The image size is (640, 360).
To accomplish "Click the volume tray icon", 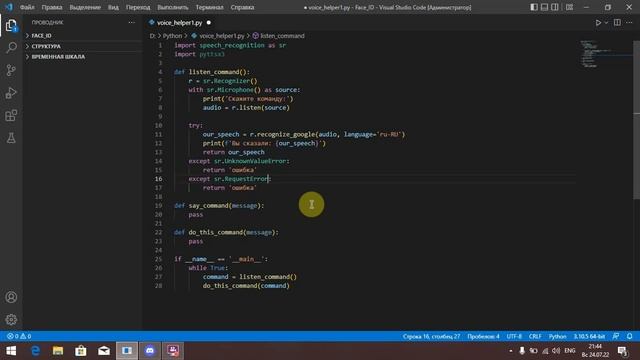I will click(556, 351).
